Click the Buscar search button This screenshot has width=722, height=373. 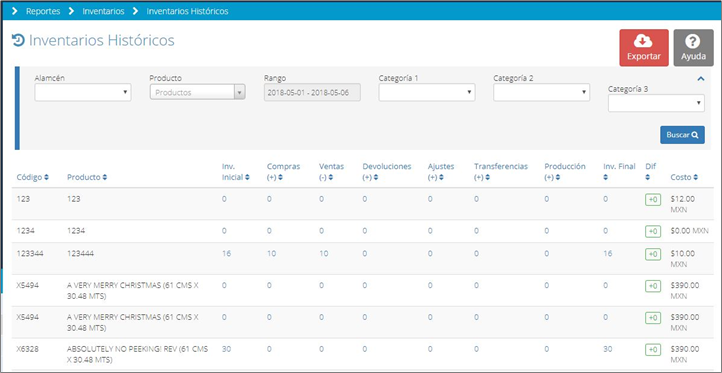click(682, 135)
